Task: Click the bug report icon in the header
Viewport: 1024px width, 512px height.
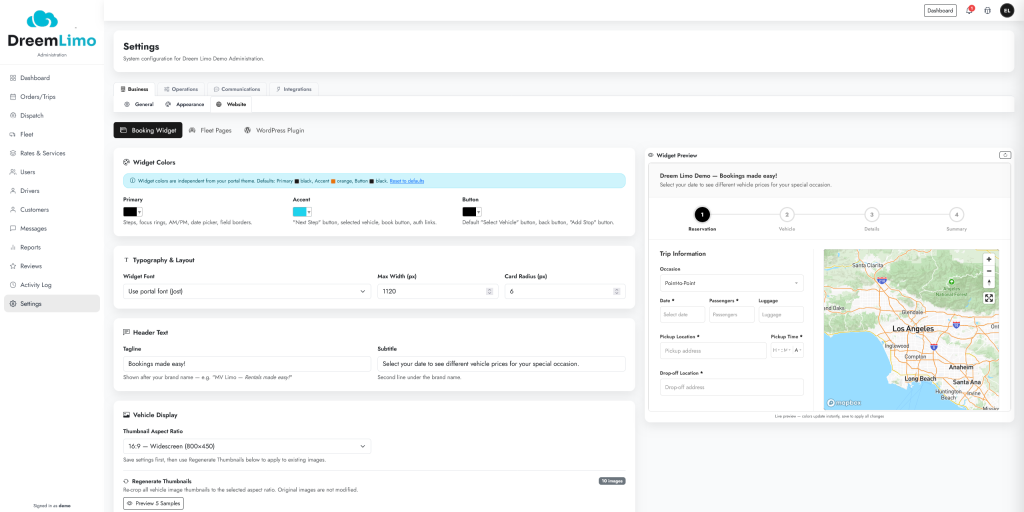Action: tap(987, 10)
